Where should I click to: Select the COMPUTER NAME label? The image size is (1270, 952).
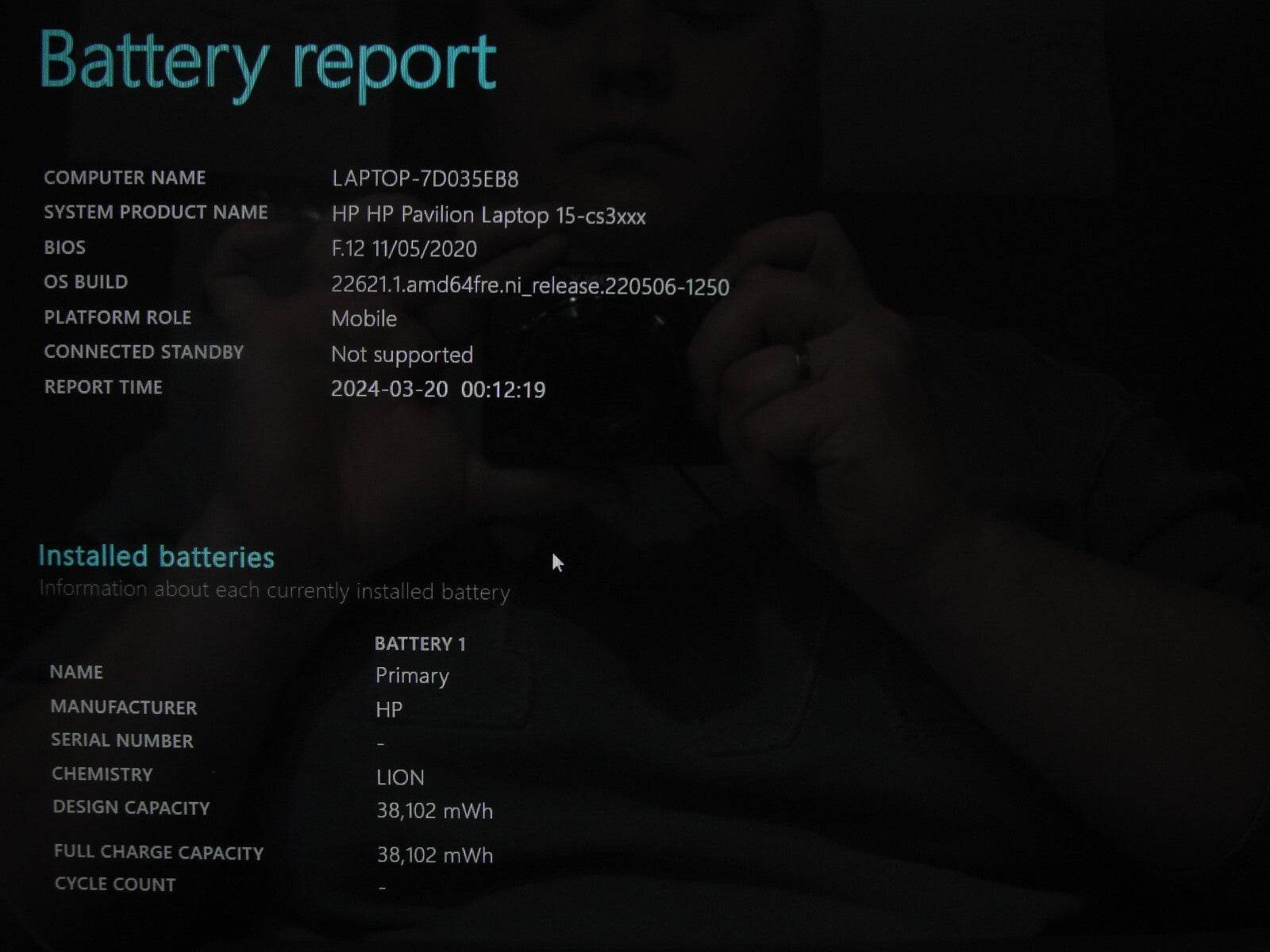pos(127,178)
